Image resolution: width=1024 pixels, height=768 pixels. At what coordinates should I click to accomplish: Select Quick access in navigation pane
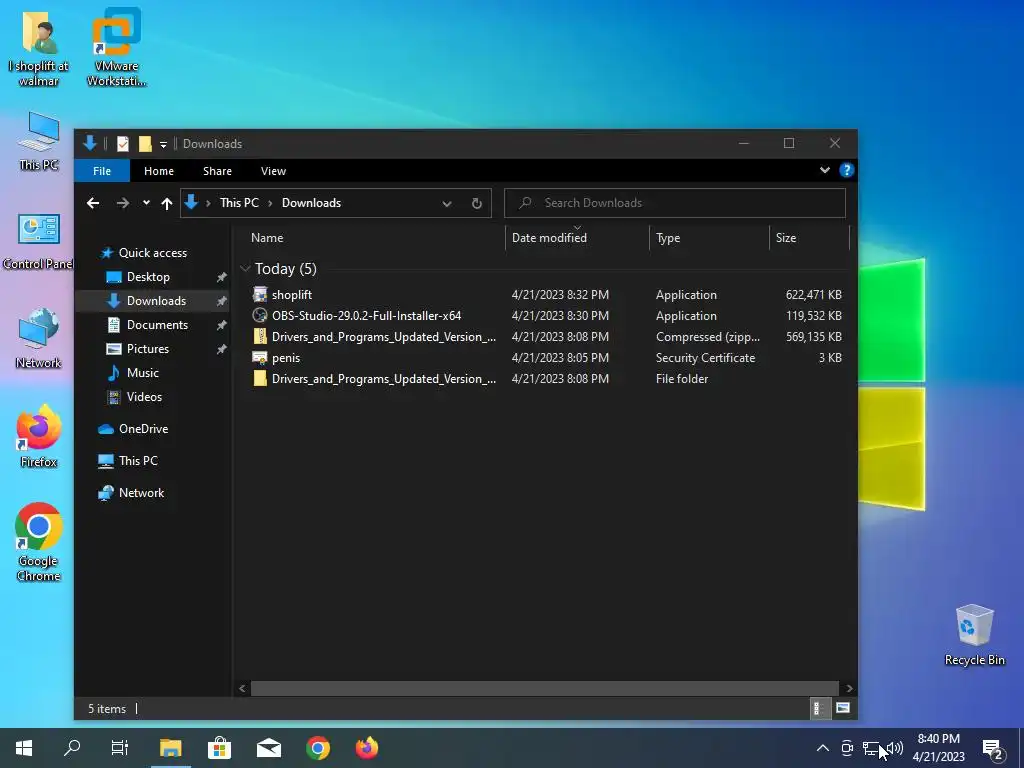point(153,253)
